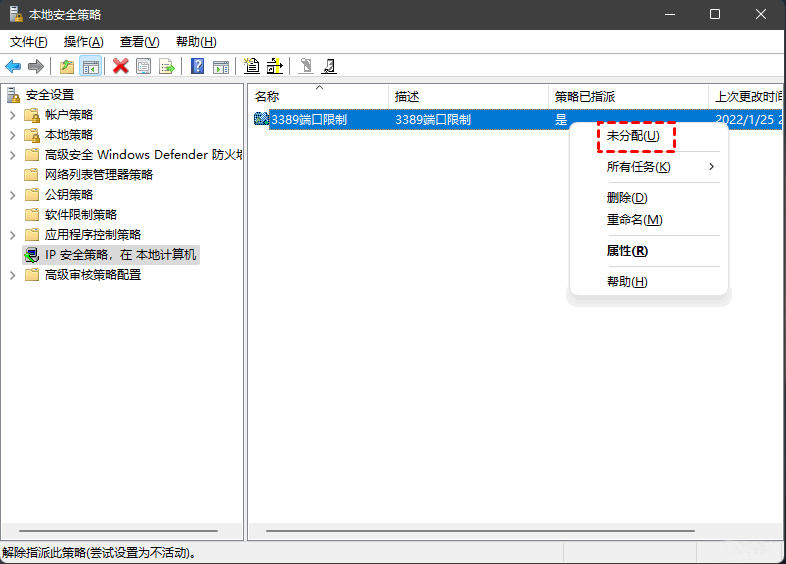The image size is (786, 564).
Task: Open the 文件(F) menu
Action: [29, 42]
